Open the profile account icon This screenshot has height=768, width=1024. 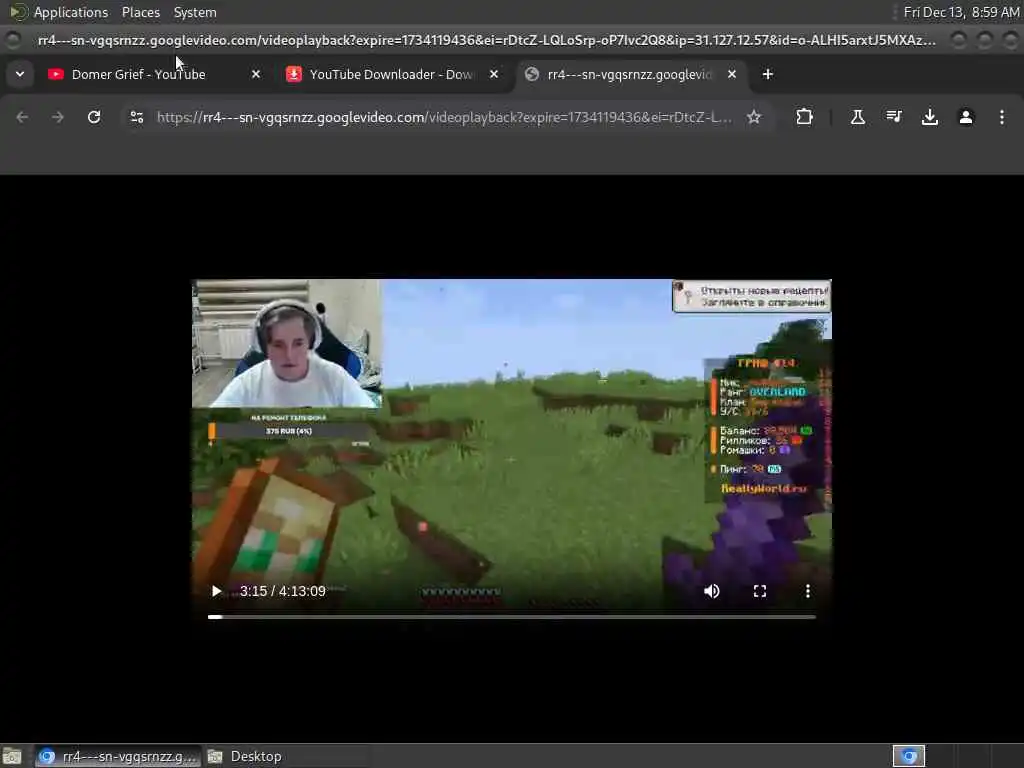click(966, 118)
